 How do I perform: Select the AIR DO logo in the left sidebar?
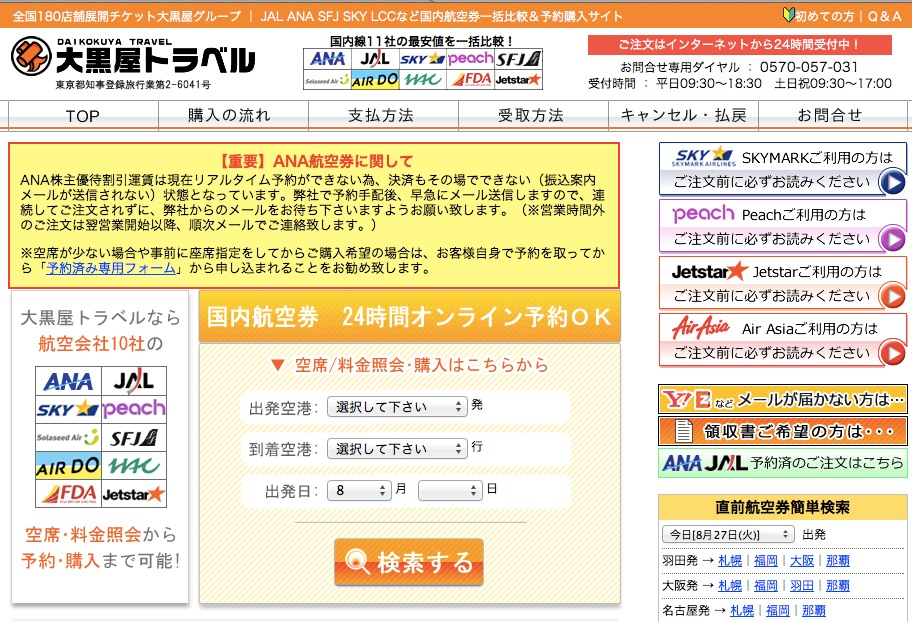point(68,466)
